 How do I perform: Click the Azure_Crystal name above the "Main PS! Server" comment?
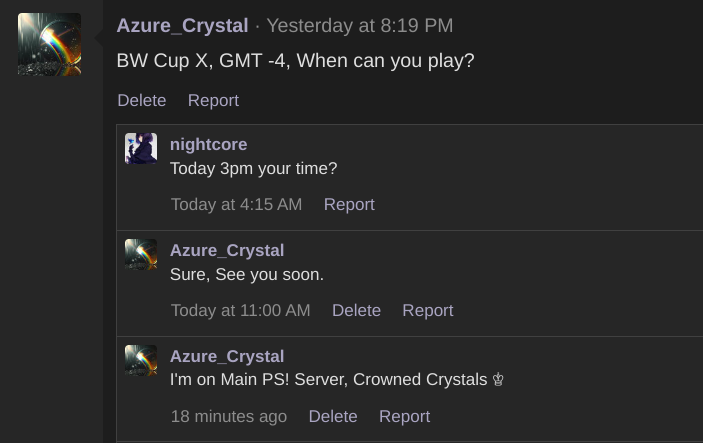[227, 356]
